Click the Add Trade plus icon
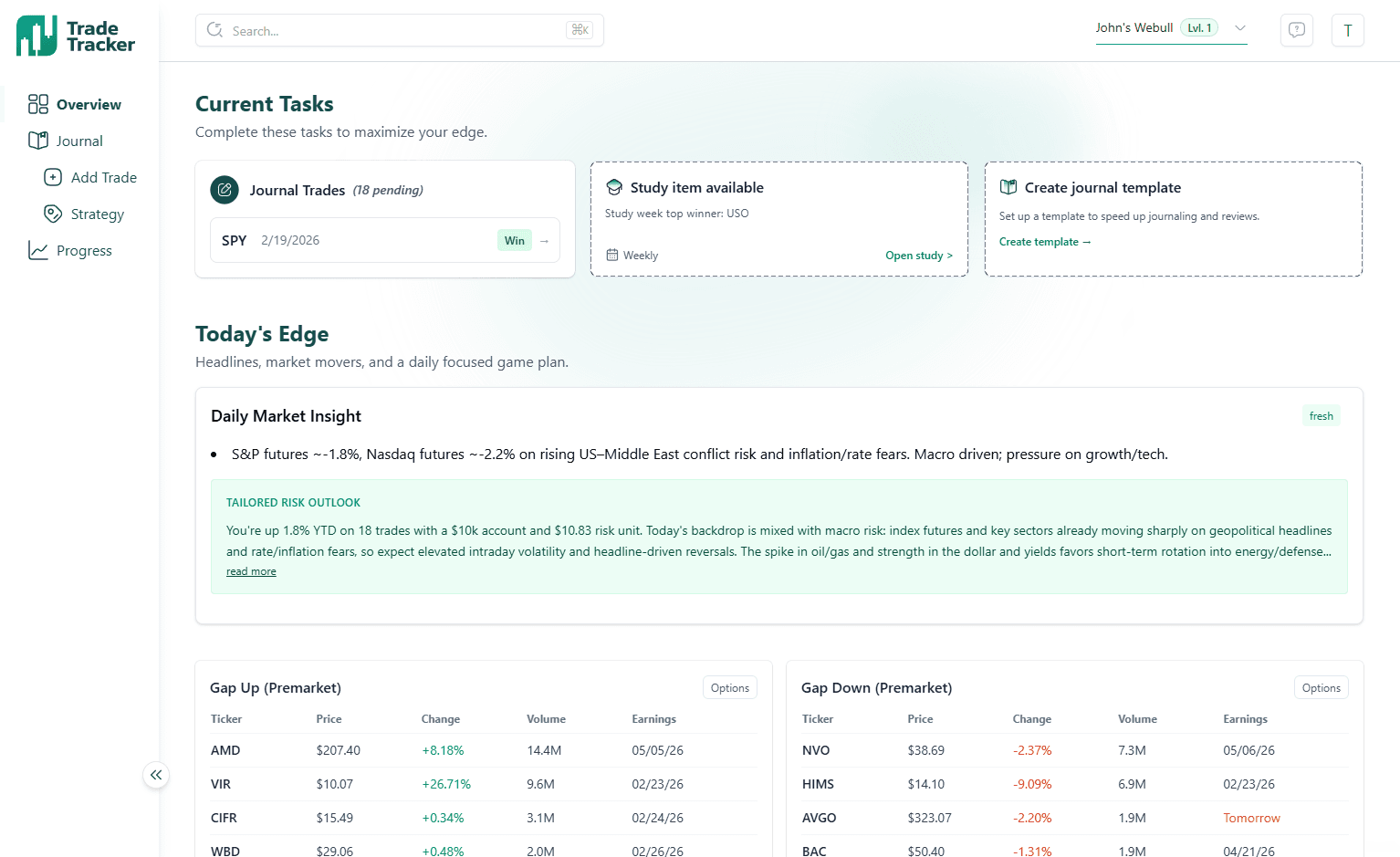 55,177
